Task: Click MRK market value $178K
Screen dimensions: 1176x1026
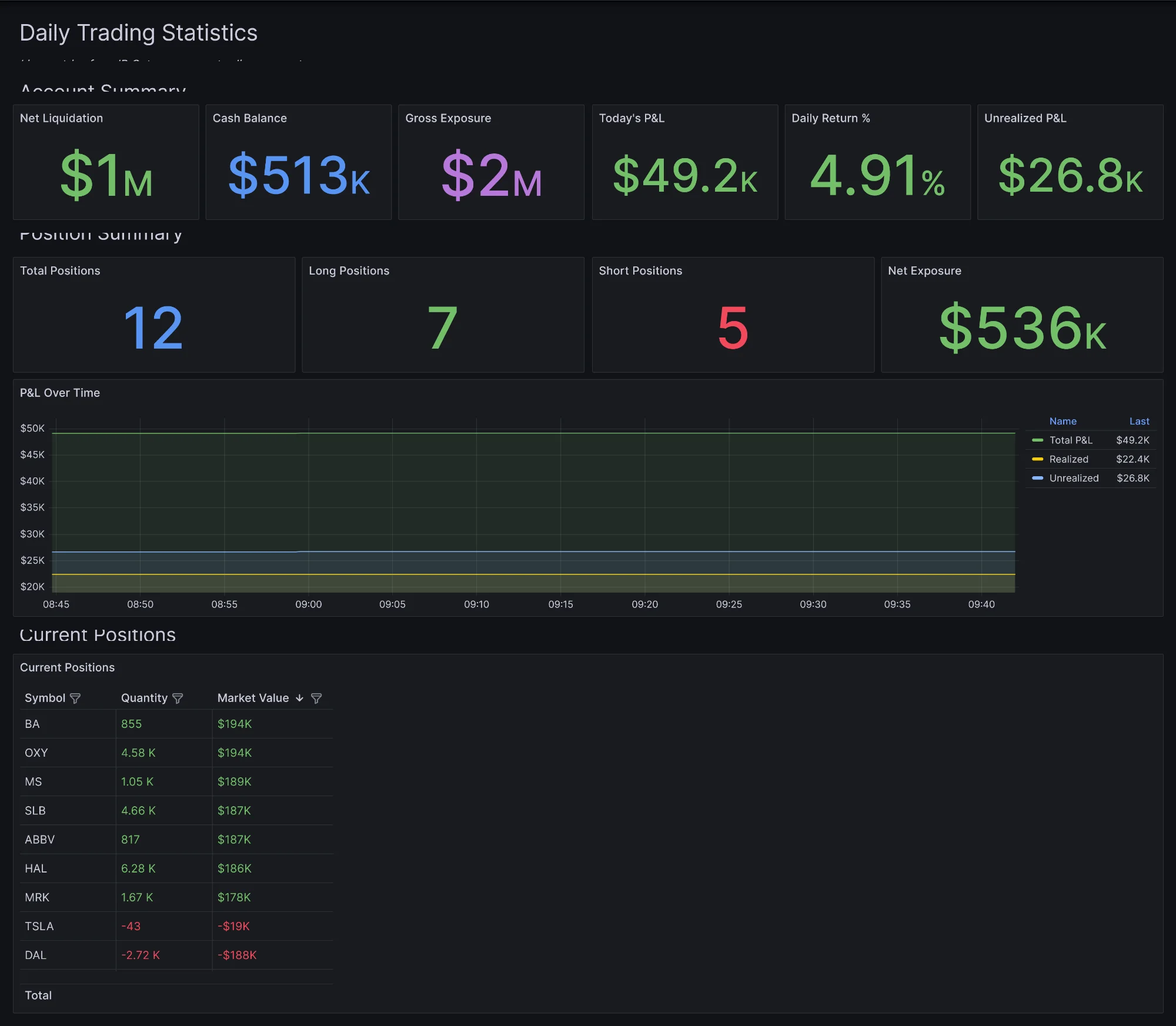Action: pyautogui.click(x=234, y=897)
